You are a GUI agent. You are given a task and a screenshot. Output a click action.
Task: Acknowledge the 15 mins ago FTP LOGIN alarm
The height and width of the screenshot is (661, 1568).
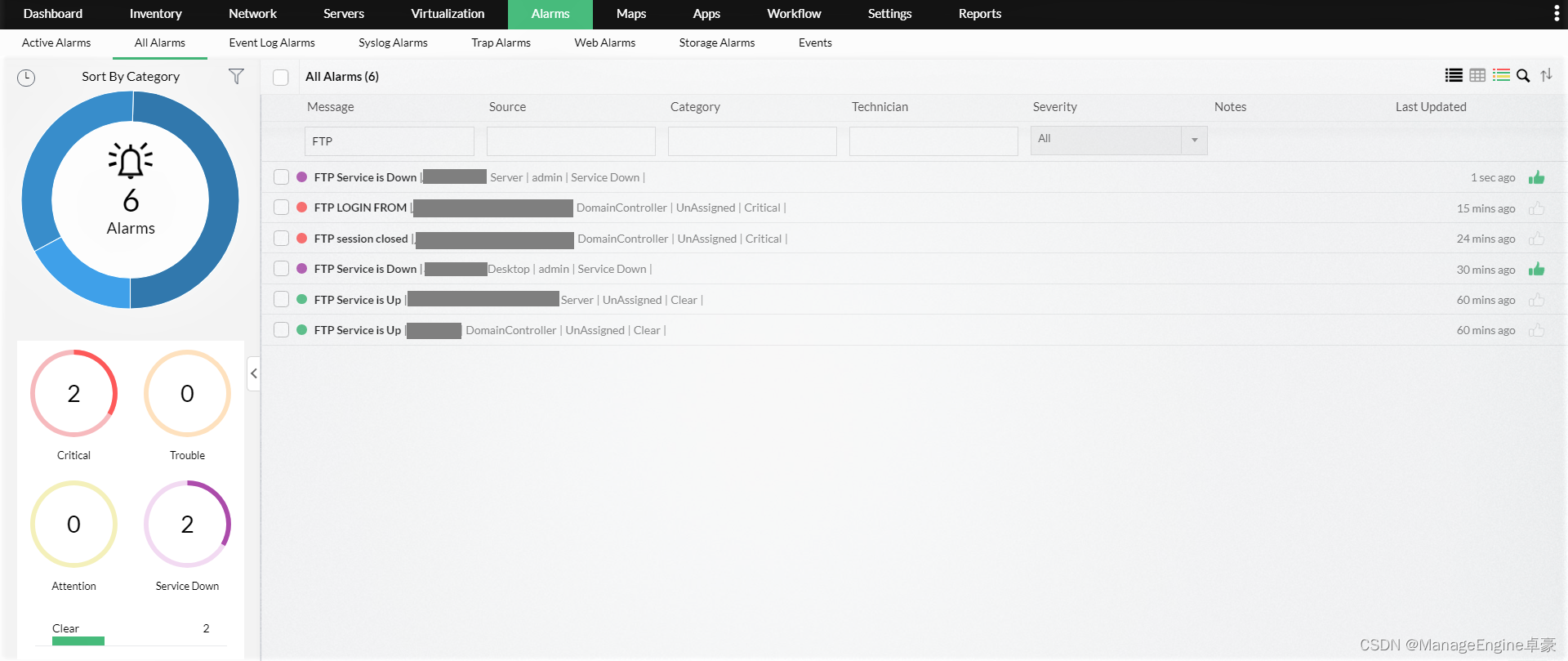point(1536,208)
